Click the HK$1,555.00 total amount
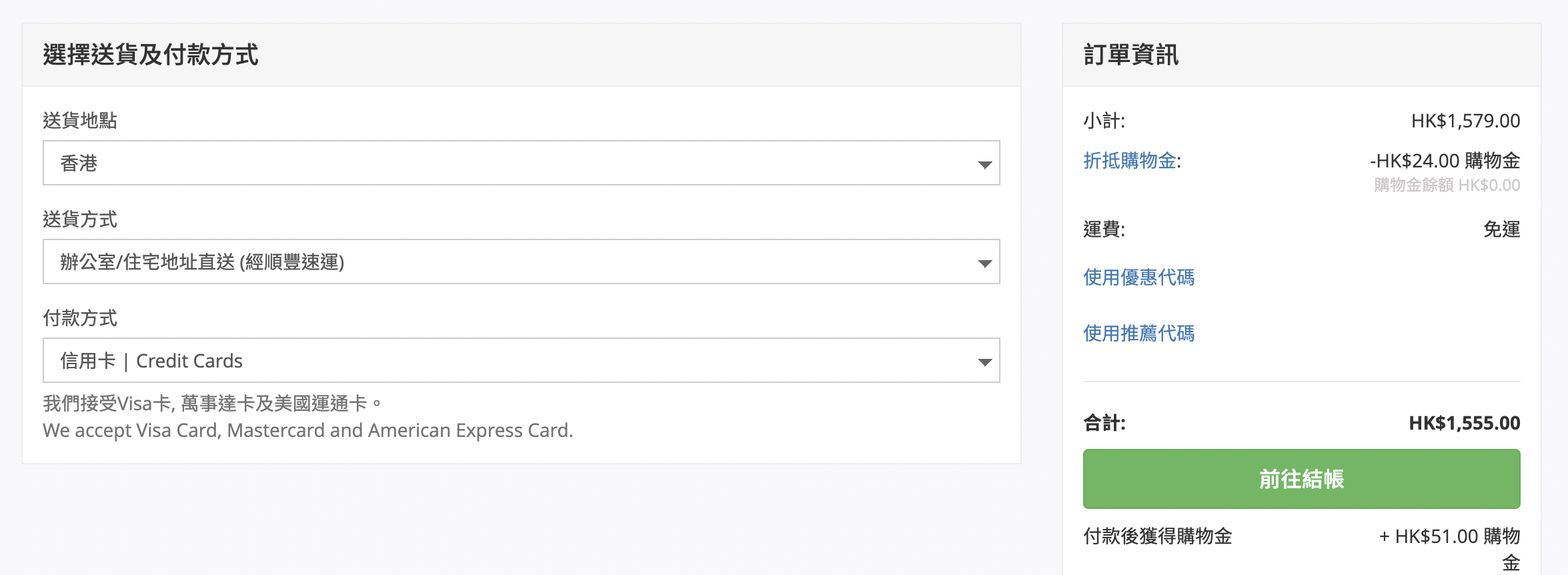The image size is (1568, 575). coord(1464,423)
